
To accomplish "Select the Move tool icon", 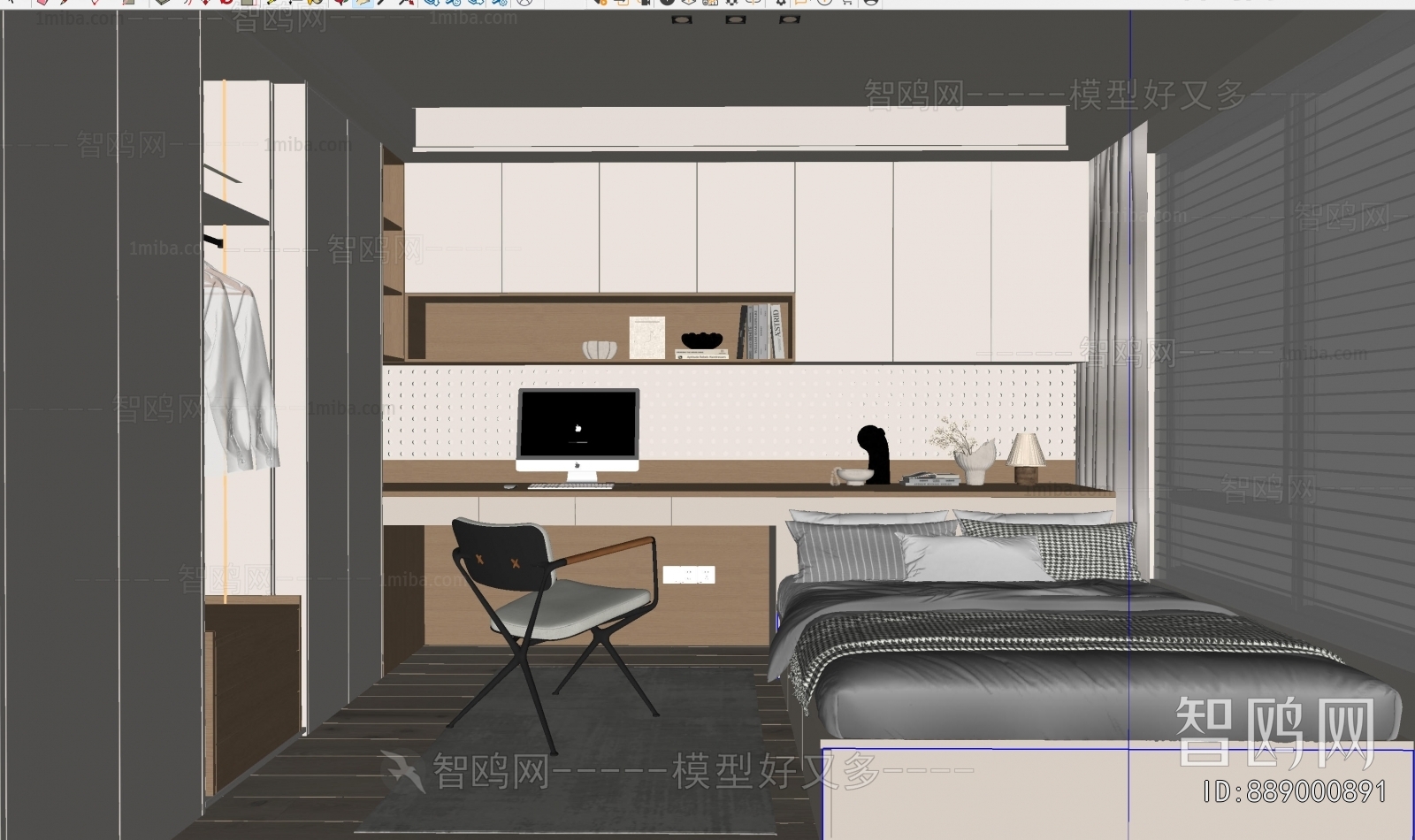I will pos(206,4).
